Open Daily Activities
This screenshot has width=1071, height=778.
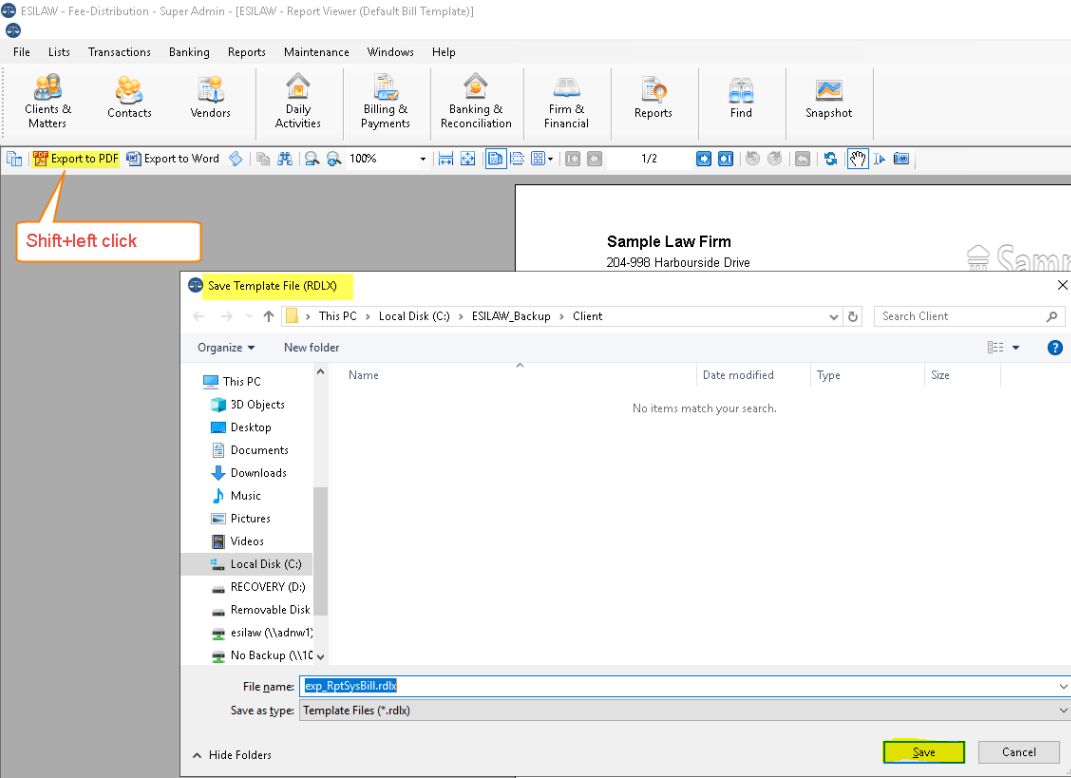click(x=298, y=102)
